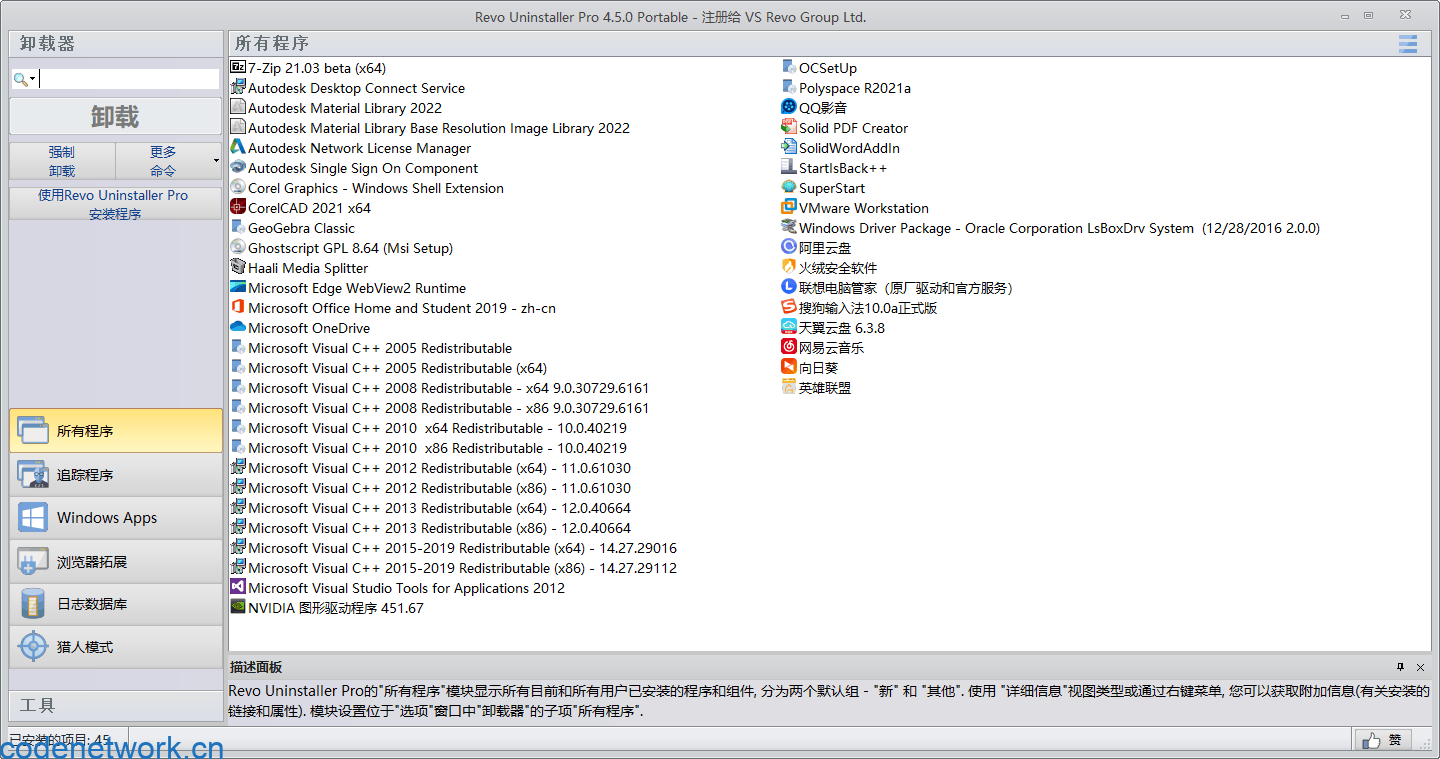Image resolution: width=1440 pixels, height=759 pixels.
Task: Open the view options icon at top right
Action: 1408,44
